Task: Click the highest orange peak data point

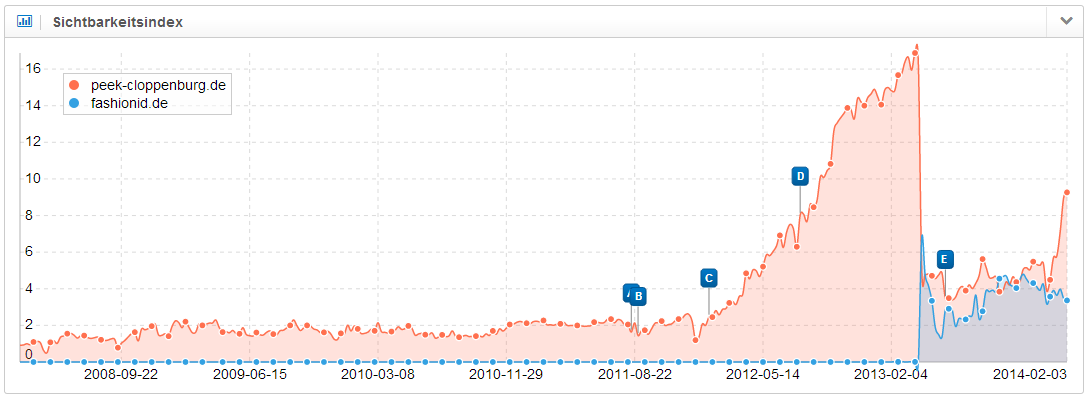Action: pyautogui.click(x=916, y=47)
